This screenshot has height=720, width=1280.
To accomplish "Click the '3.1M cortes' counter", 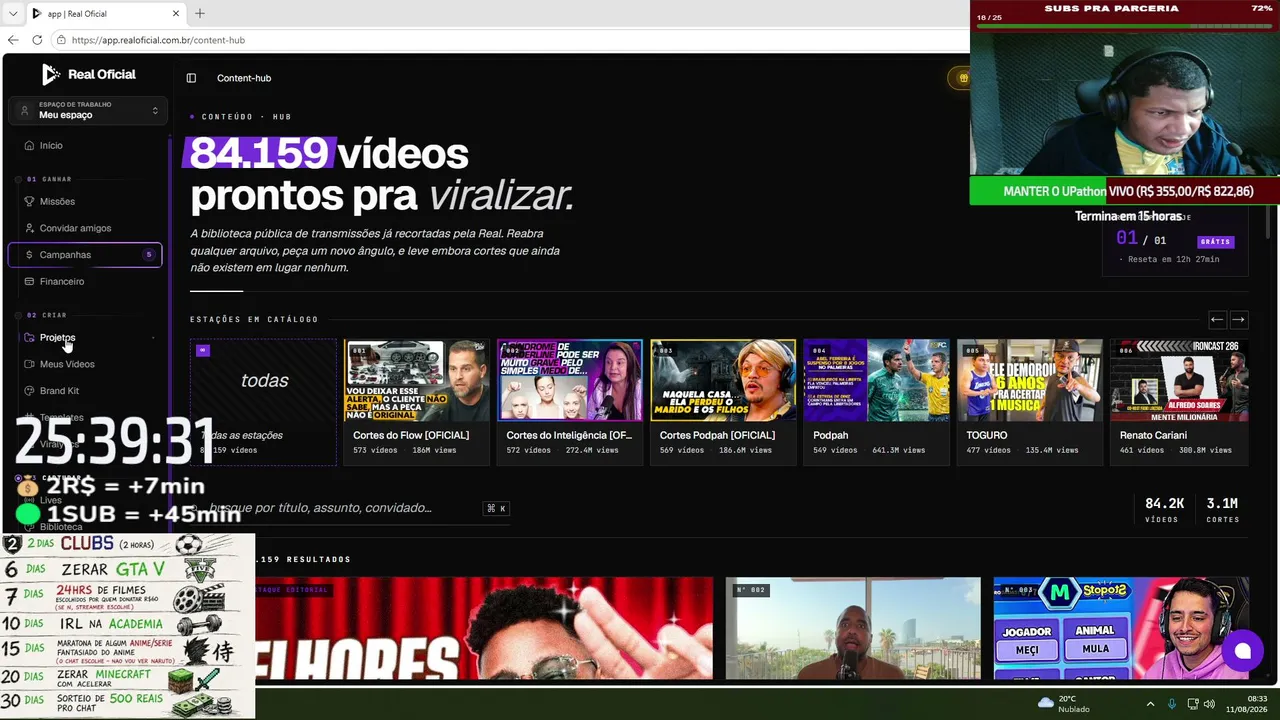I will (1222, 509).
